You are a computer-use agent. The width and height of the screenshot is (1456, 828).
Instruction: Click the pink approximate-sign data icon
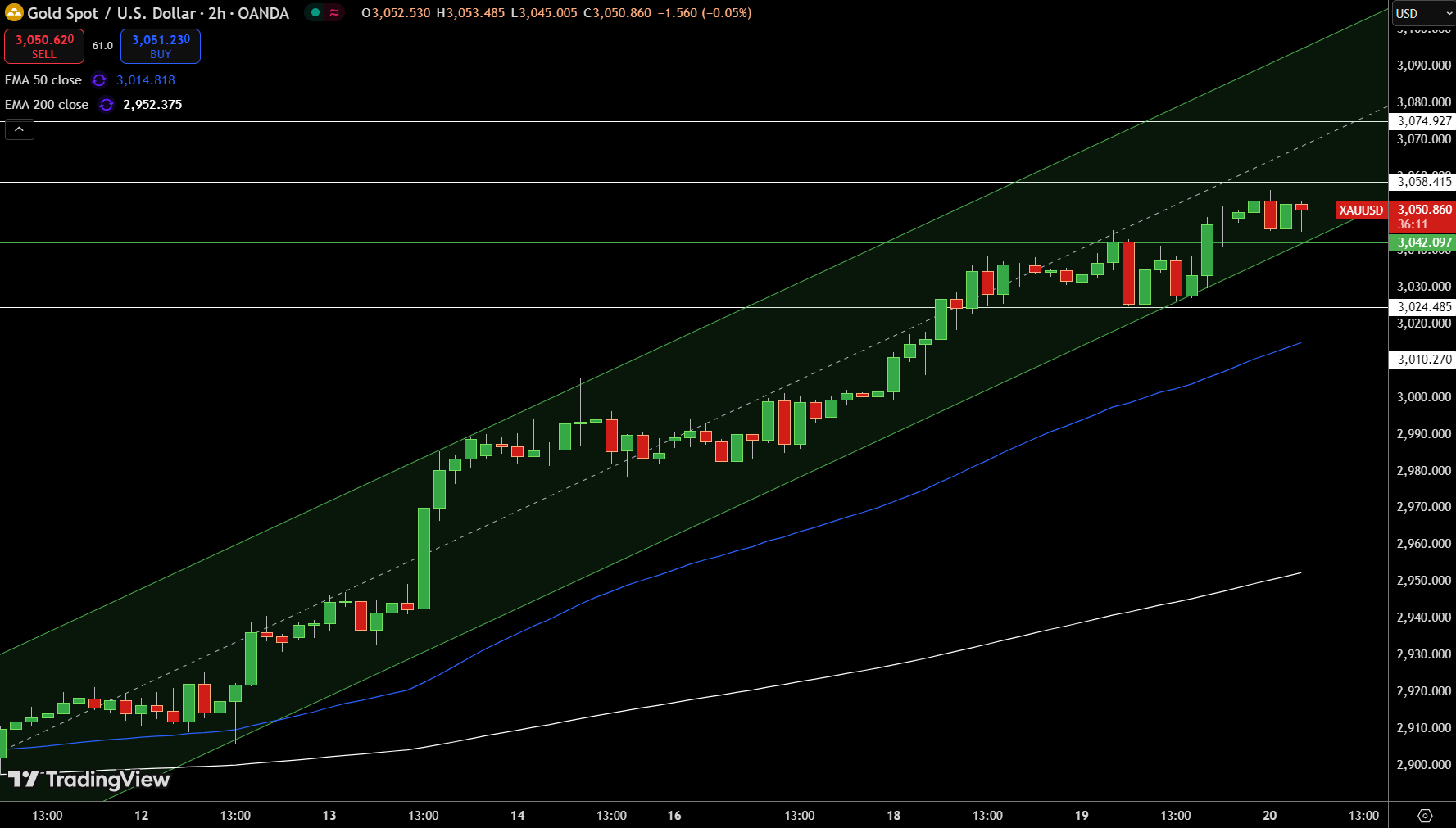[334, 12]
